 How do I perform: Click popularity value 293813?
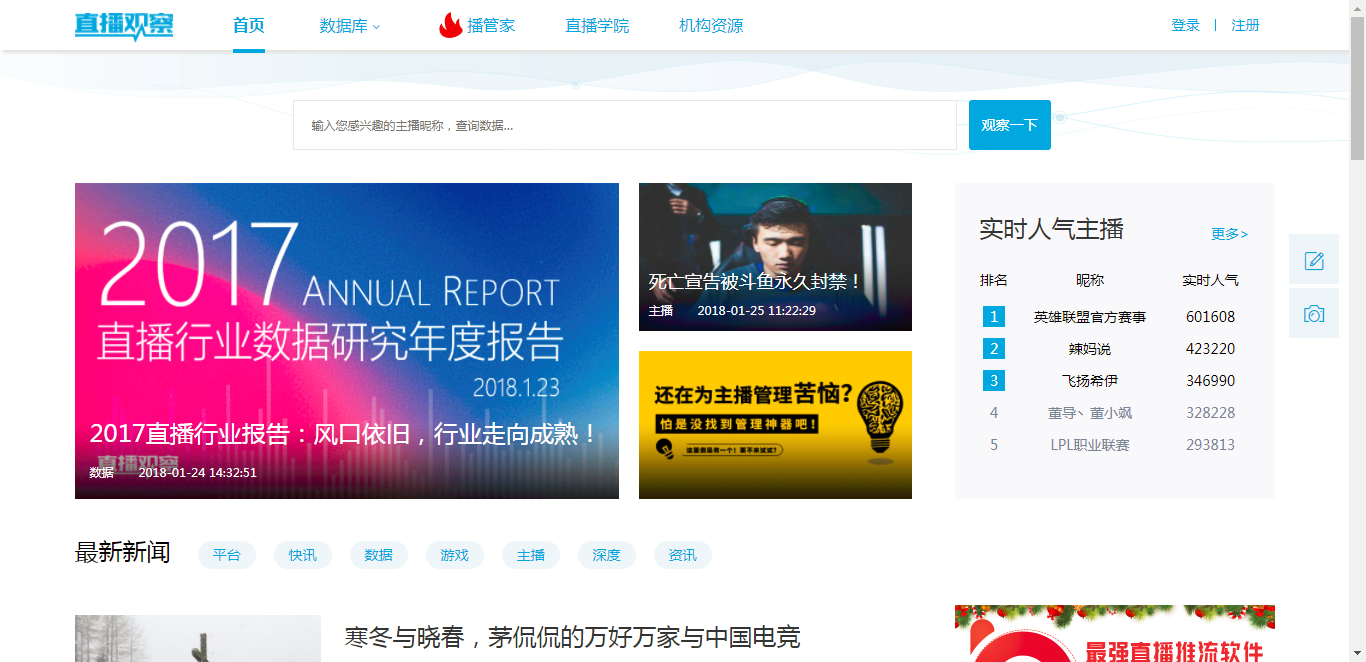pos(1211,445)
